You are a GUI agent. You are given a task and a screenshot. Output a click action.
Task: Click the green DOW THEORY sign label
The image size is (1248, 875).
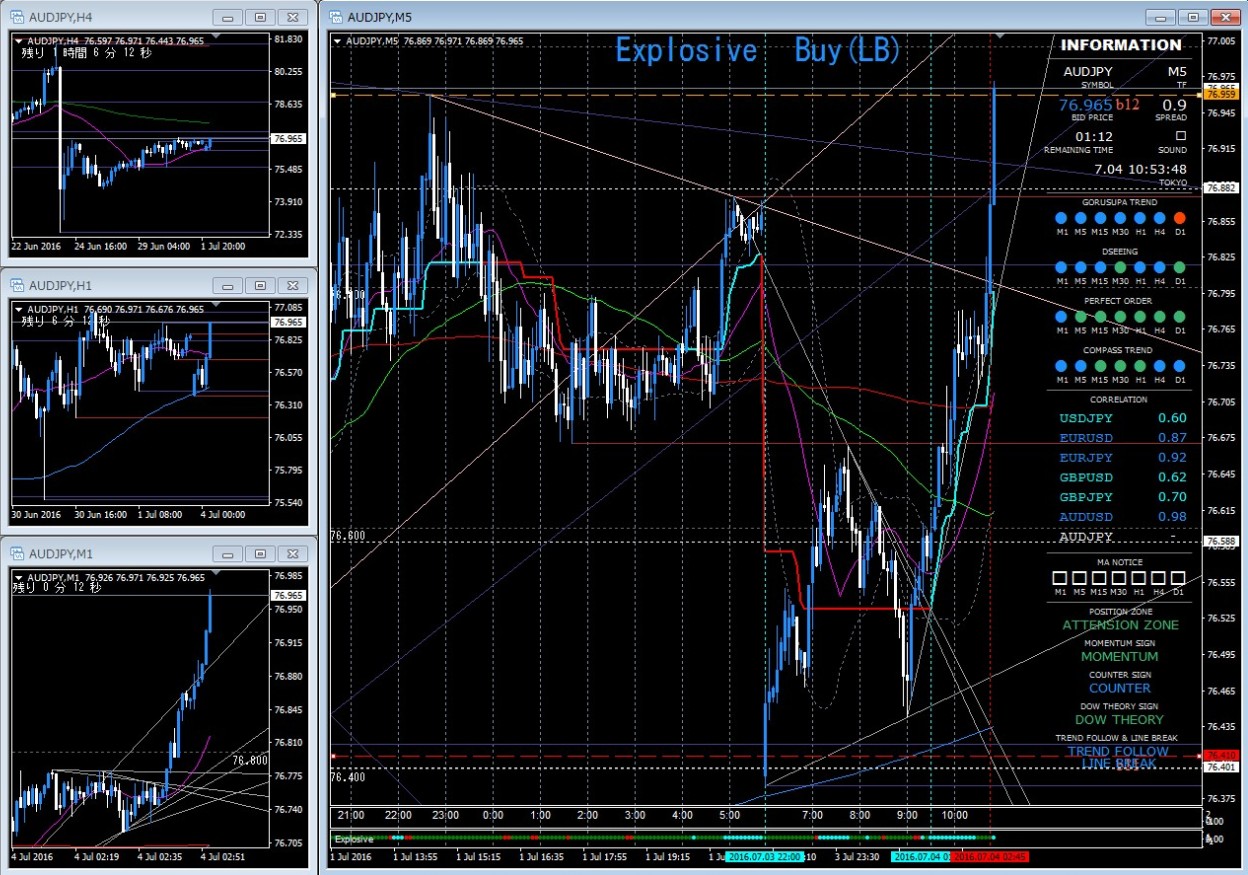click(1120, 719)
